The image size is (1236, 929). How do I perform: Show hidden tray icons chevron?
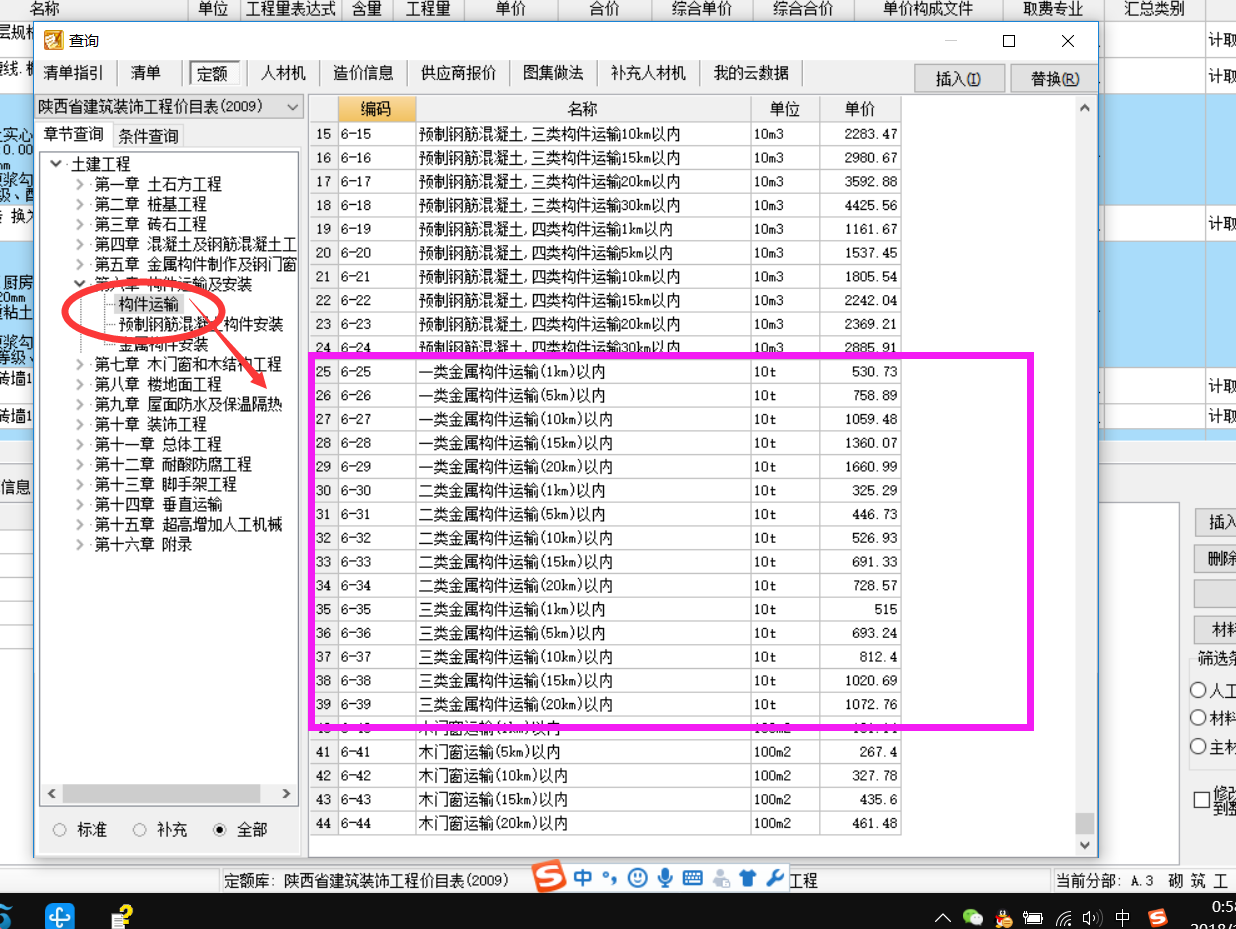click(943, 917)
